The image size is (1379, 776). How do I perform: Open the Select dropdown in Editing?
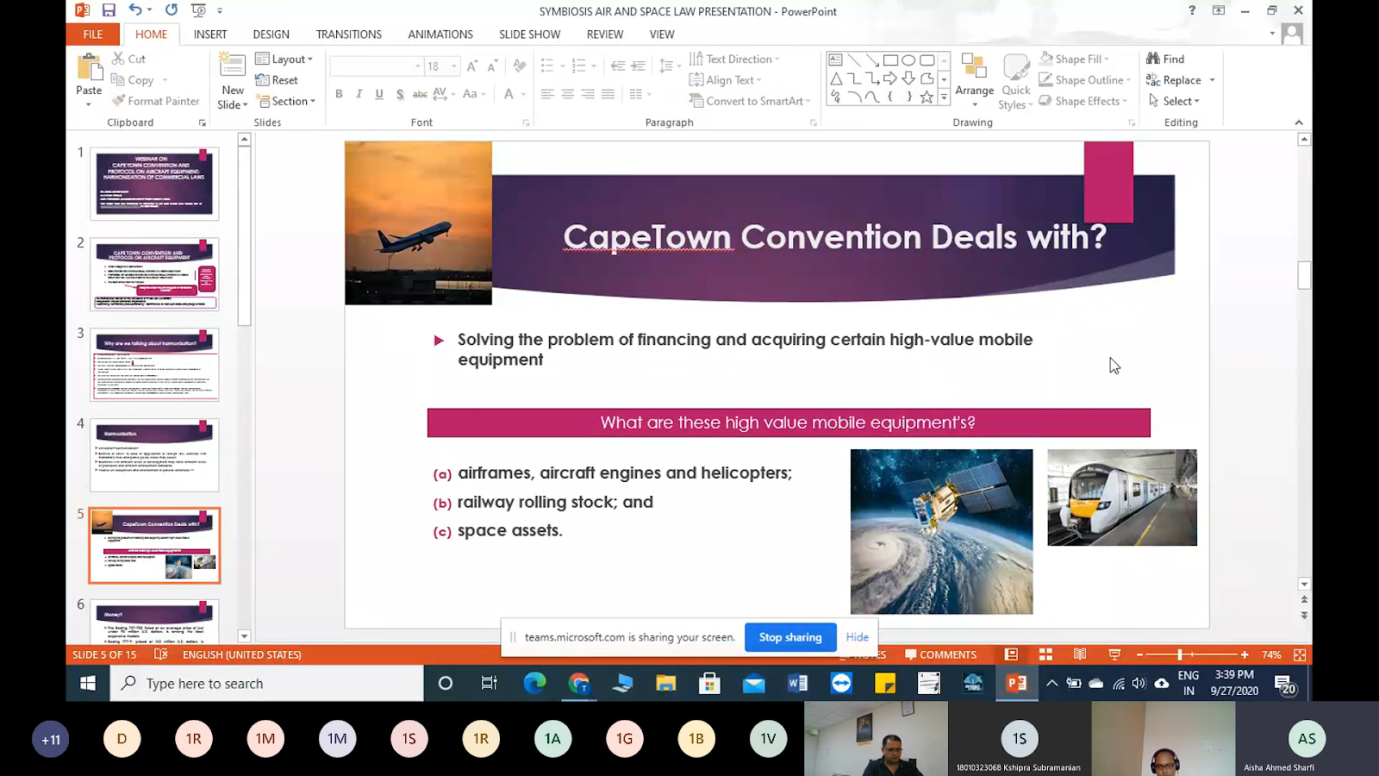[x=1174, y=101]
